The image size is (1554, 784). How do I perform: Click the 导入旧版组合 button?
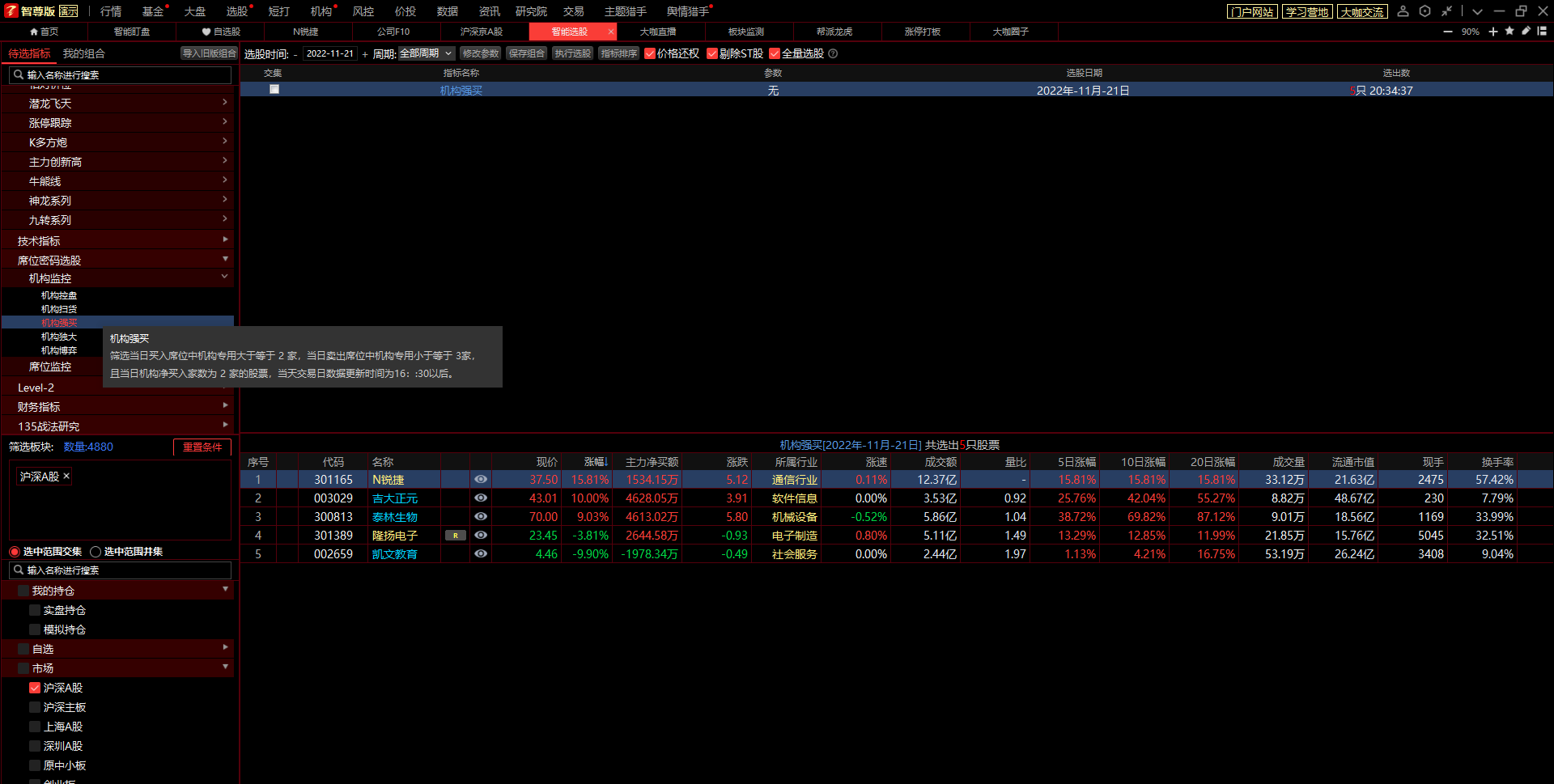tap(209, 53)
